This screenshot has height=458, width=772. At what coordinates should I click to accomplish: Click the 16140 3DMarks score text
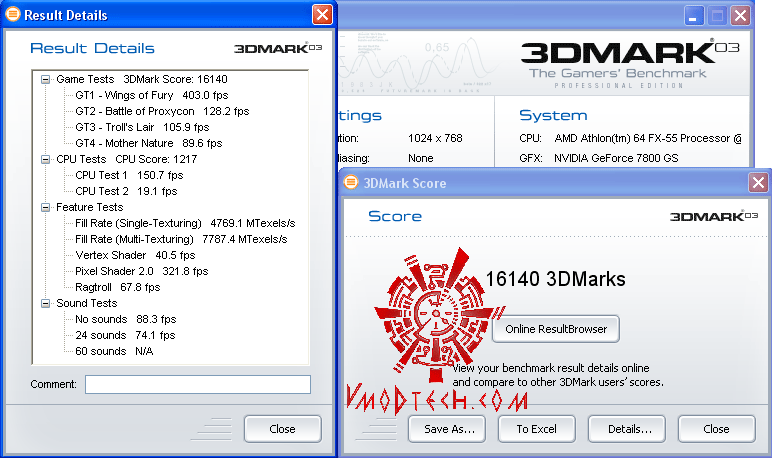click(555, 279)
